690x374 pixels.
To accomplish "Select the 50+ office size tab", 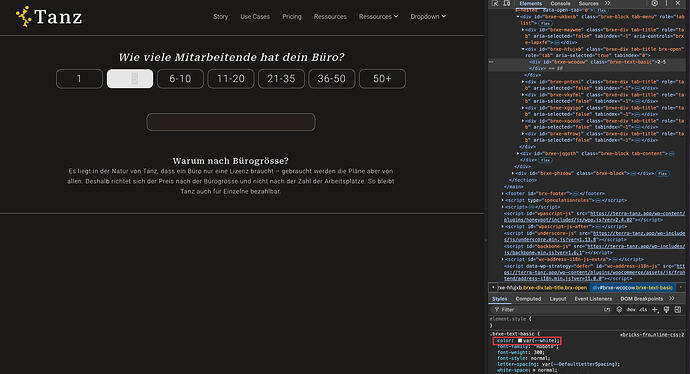I will coord(382,79).
